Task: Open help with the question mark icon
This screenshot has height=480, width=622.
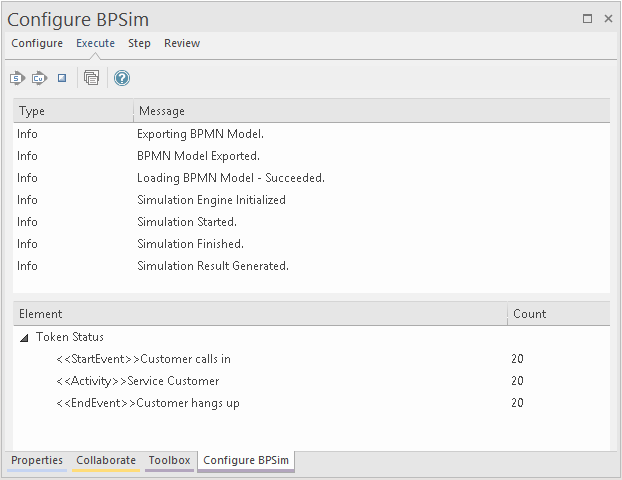Action: pyautogui.click(x=122, y=78)
